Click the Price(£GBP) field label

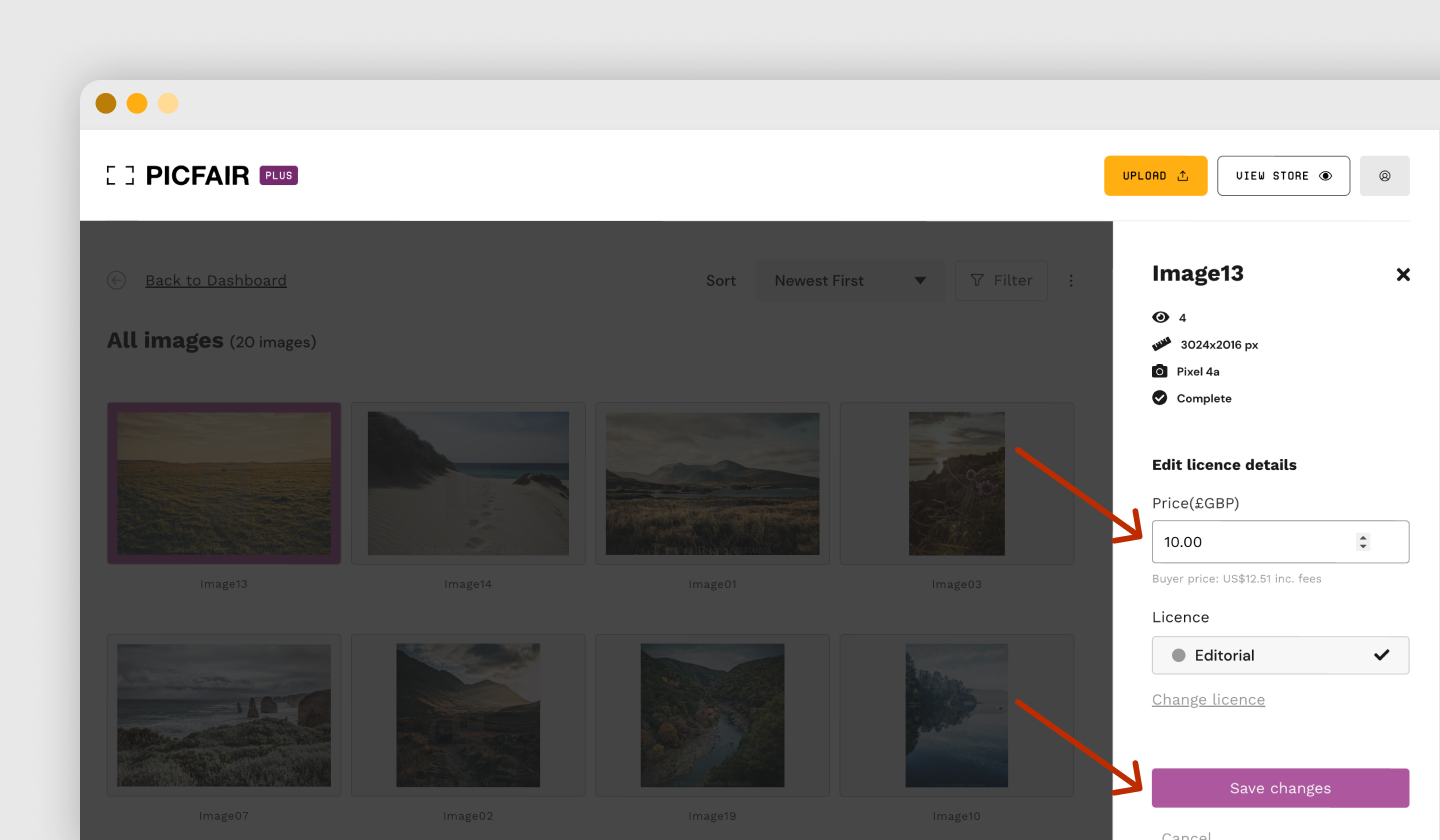pyautogui.click(x=1196, y=503)
